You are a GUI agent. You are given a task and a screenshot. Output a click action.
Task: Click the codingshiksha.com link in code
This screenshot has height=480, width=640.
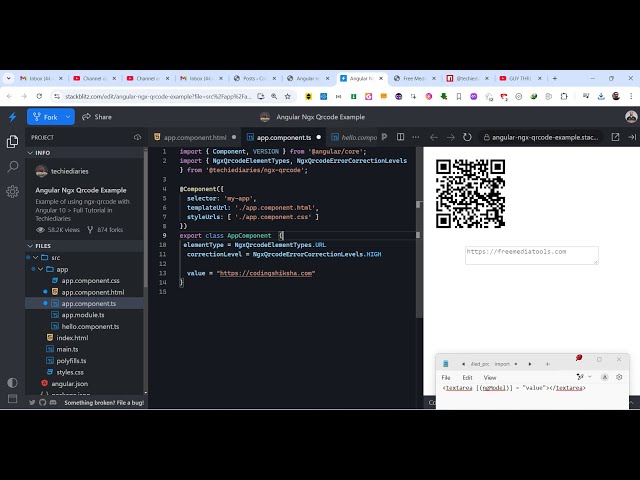(x=266, y=273)
